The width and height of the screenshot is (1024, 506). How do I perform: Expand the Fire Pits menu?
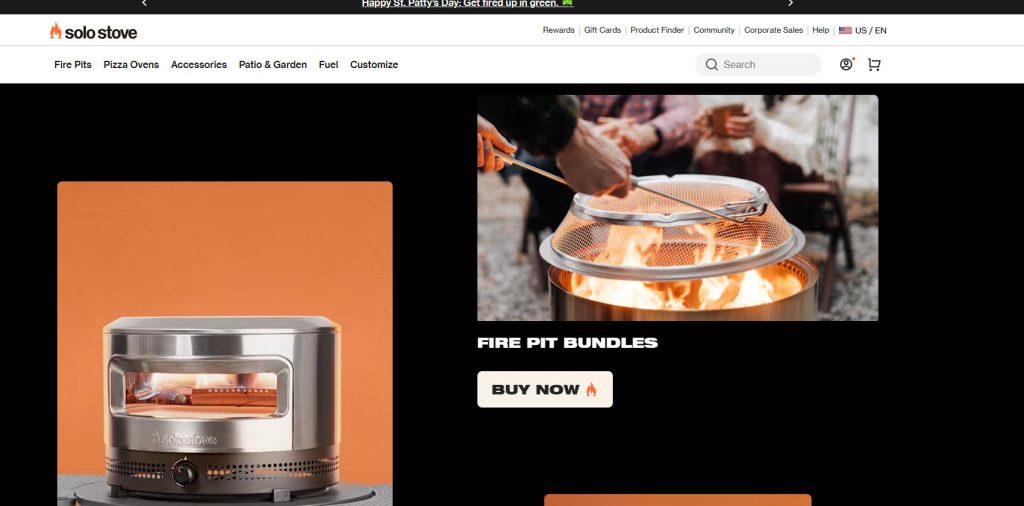(x=72, y=65)
